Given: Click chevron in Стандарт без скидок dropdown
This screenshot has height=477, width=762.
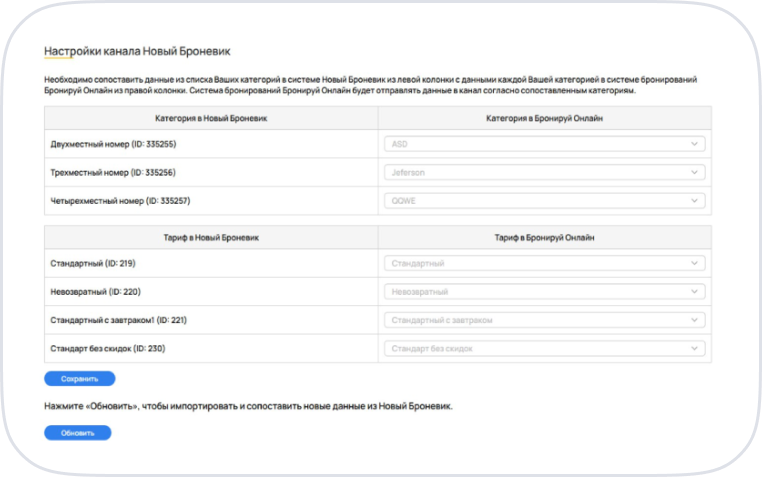Looking at the screenshot, I should (694, 348).
